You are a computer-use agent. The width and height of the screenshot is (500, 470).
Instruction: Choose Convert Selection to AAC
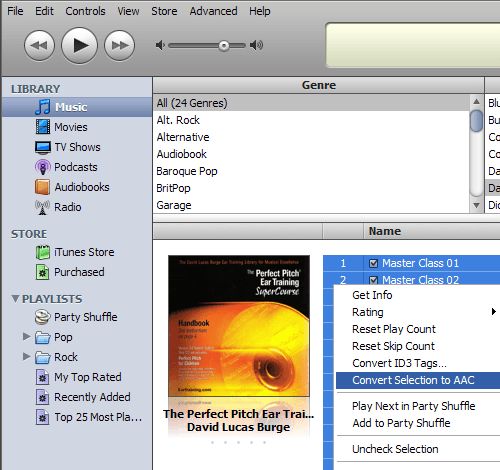pyautogui.click(x=418, y=380)
